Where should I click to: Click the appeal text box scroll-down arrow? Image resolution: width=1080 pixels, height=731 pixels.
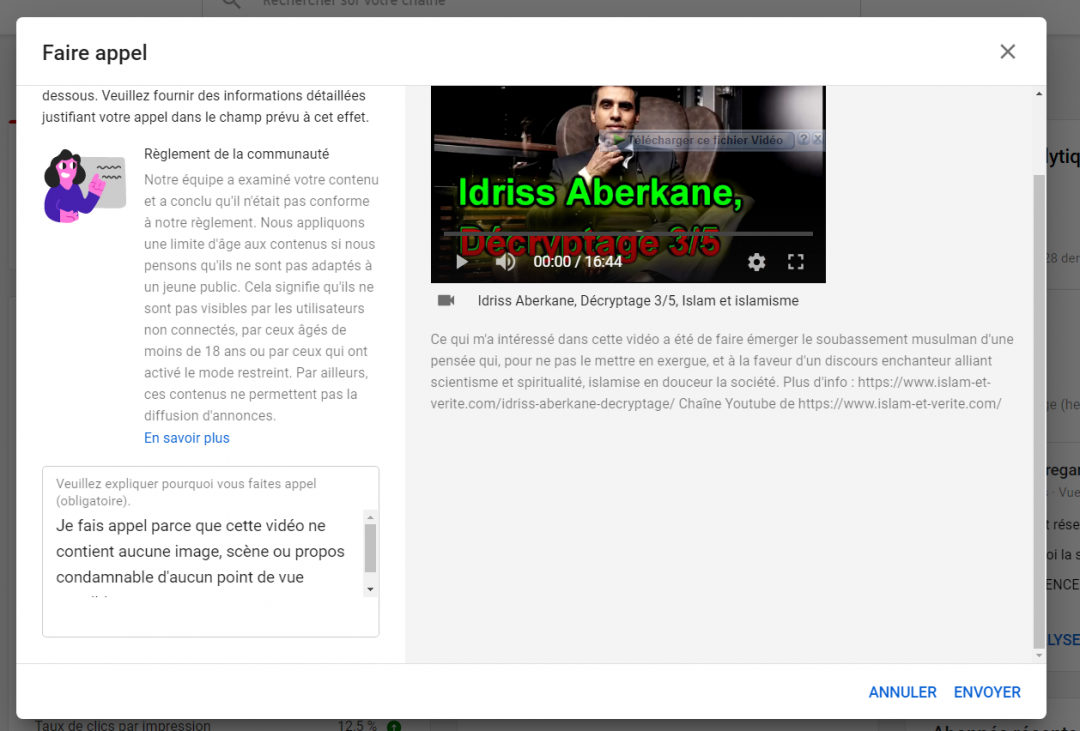[371, 589]
